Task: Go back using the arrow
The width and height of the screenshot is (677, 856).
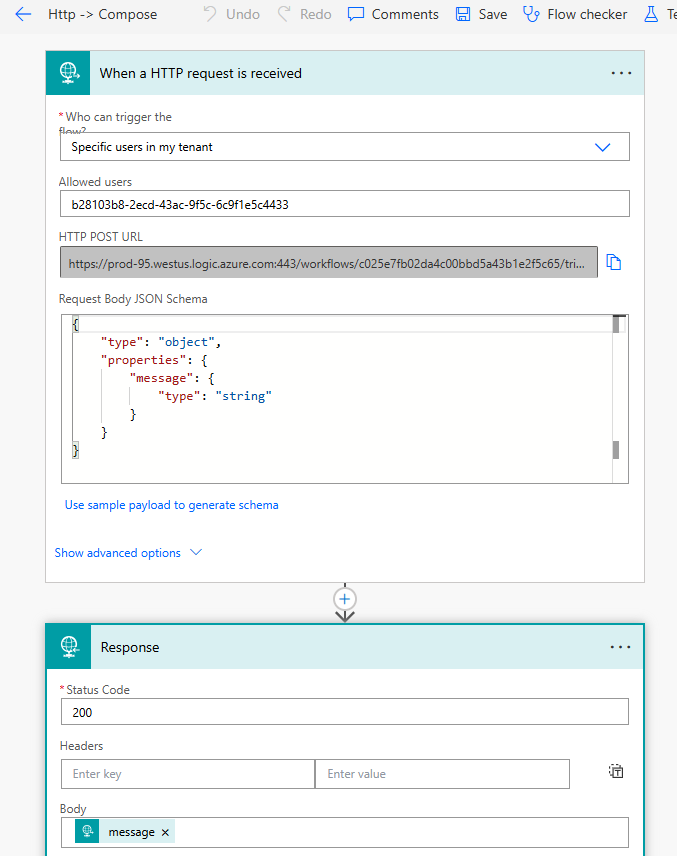Action: point(23,14)
